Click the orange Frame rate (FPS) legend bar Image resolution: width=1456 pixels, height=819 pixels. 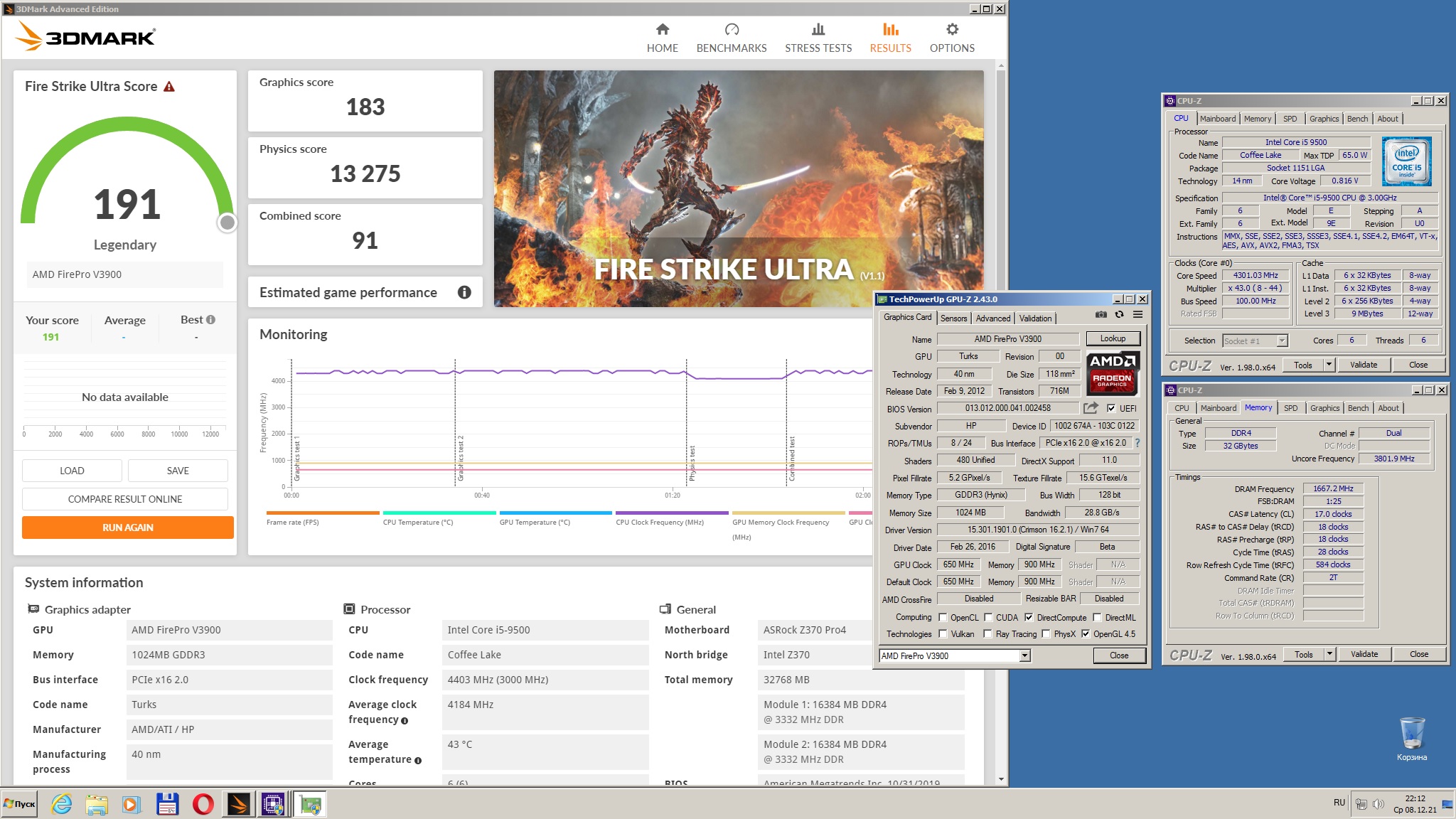coord(323,513)
